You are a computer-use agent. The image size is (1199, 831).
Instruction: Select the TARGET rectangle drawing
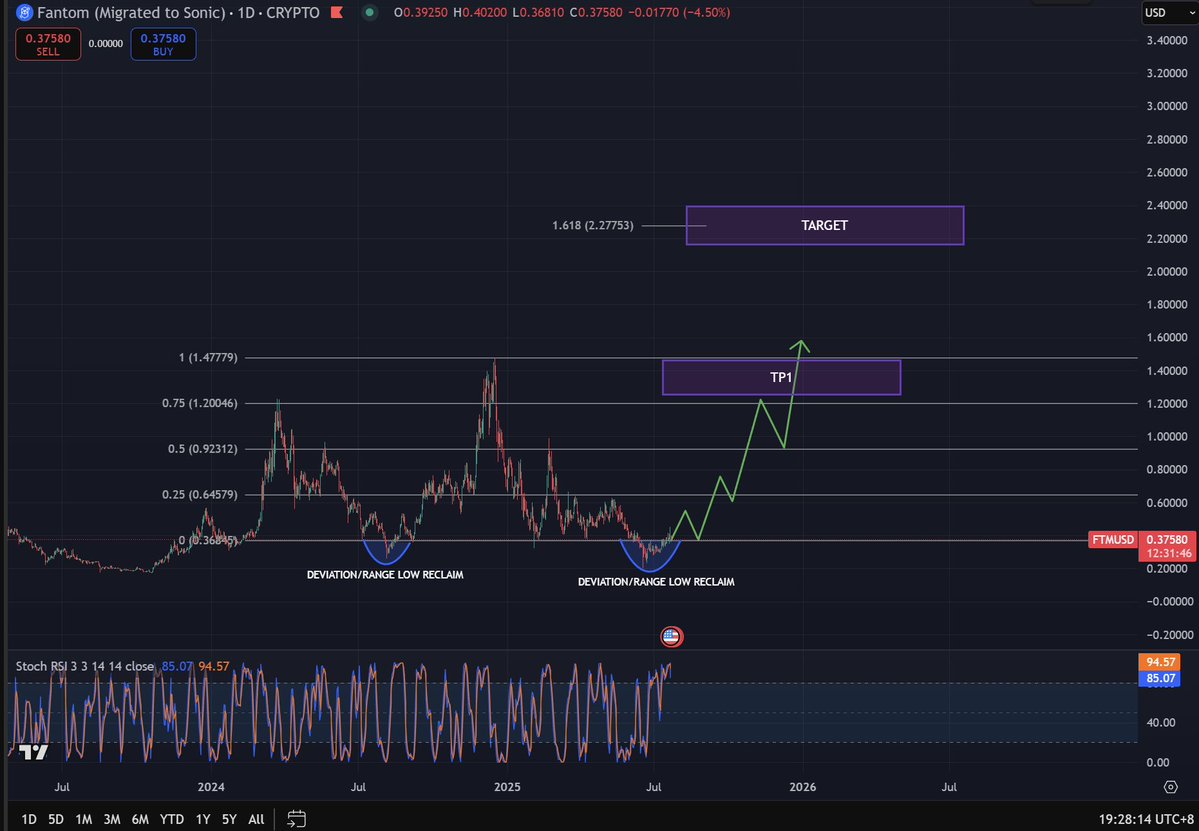click(x=825, y=226)
